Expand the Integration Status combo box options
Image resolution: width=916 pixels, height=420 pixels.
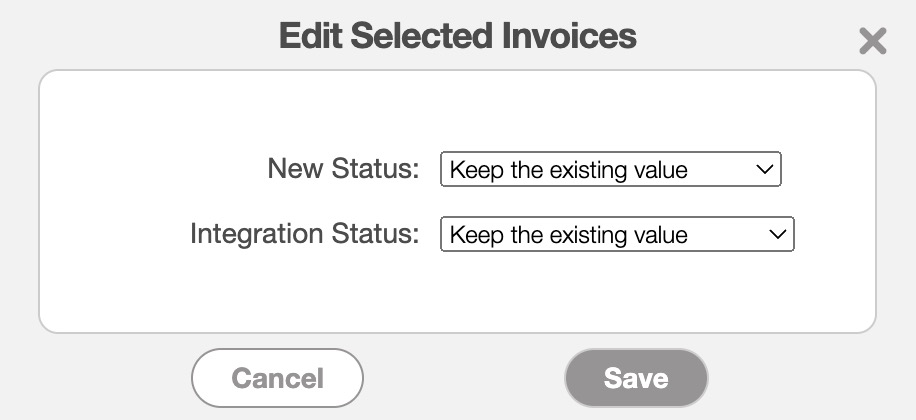tap(617, 235)
